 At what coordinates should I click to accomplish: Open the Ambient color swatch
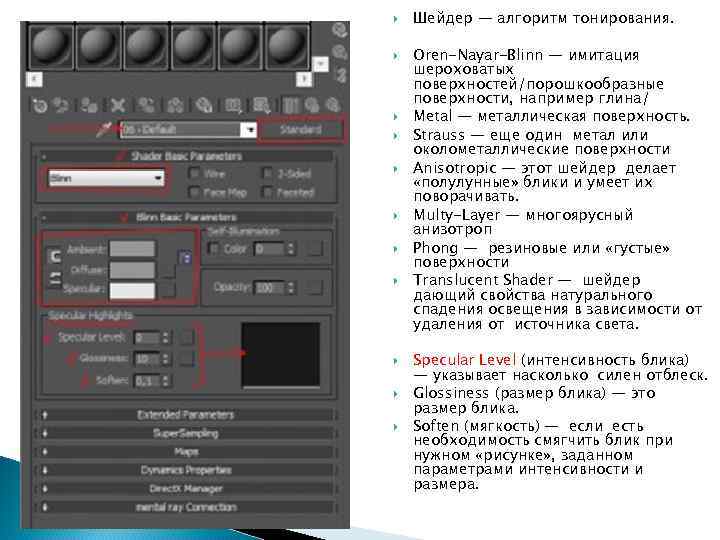pyautogui.click(x=132, y=249)
